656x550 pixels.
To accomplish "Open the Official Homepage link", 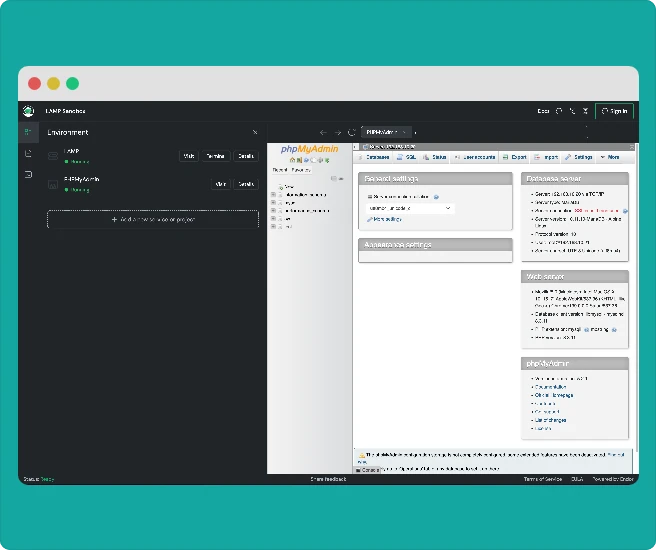I will pos(554,395).
